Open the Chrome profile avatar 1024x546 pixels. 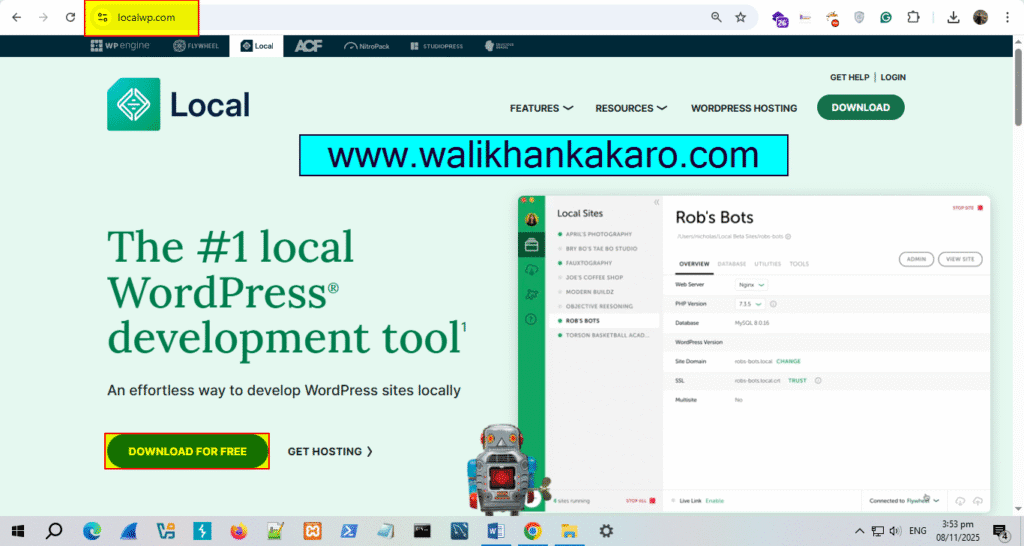click(980, 18)
